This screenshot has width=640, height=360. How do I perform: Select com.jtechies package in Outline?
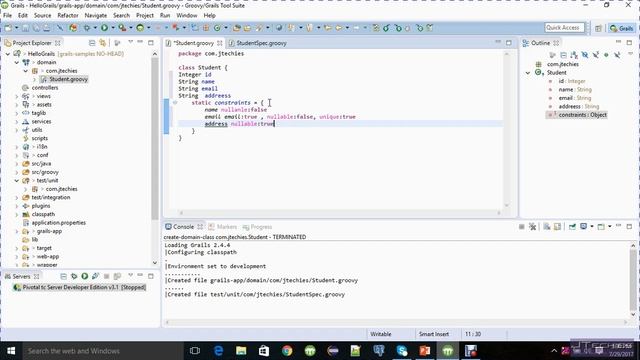tap(562, 64)
